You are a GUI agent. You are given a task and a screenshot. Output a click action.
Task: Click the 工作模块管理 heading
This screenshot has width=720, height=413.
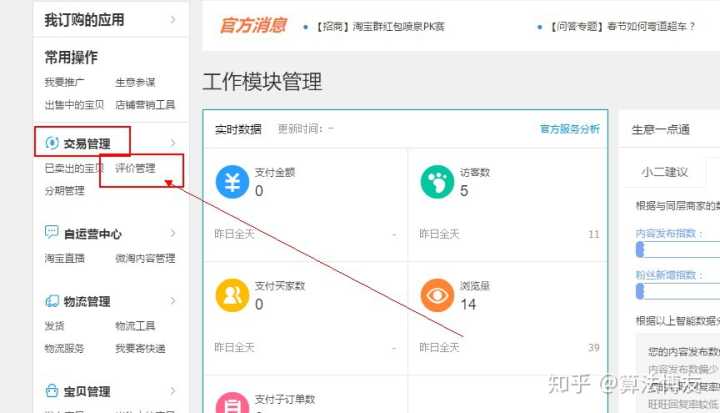[x=262, y=82]
